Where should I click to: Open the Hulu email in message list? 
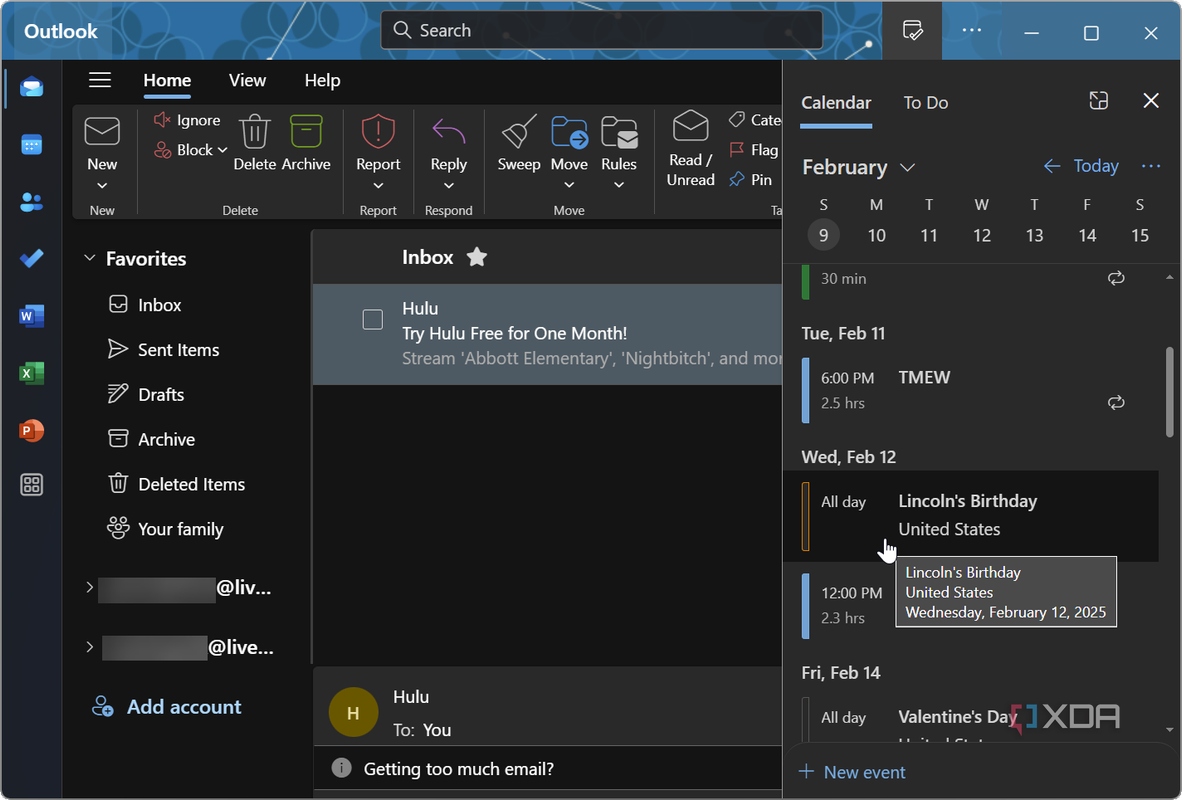point(547,334)
